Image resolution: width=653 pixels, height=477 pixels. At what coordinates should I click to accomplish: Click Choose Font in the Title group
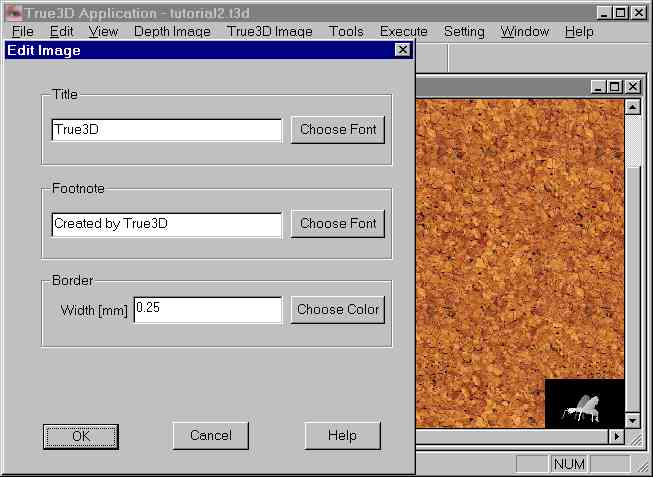(338, 130)
